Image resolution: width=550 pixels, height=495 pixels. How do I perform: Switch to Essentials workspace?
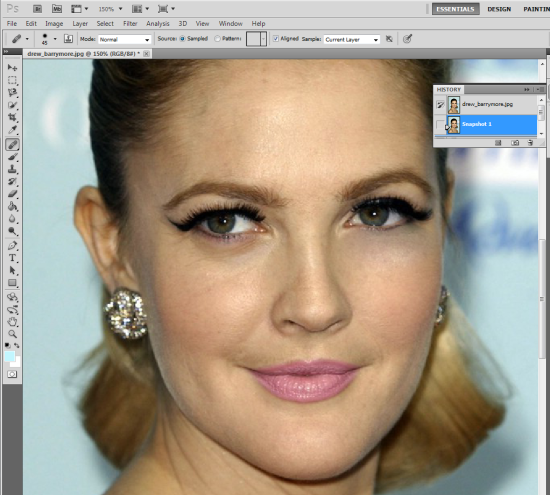tap(455, 9)
